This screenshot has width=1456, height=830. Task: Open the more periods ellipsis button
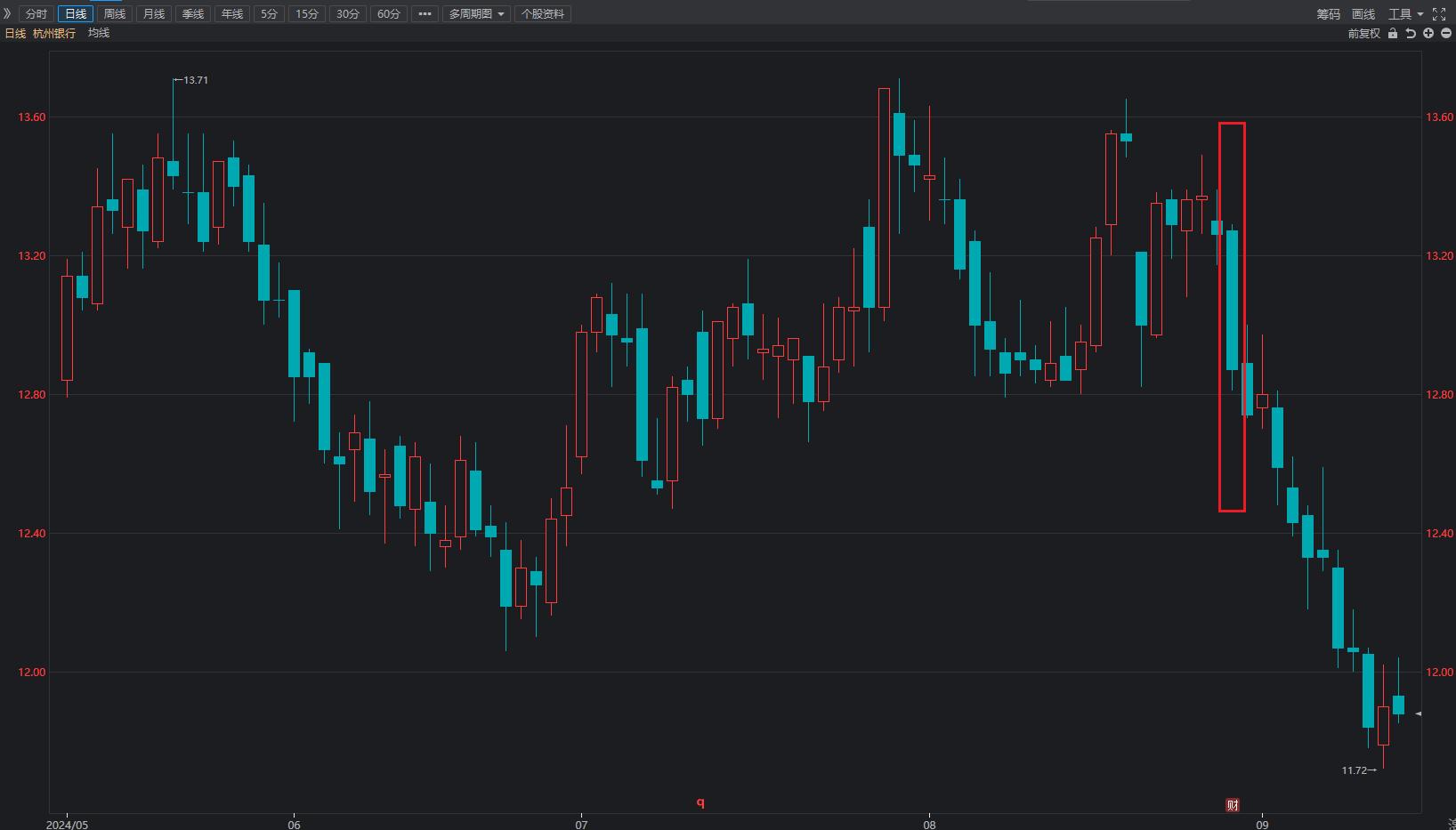[x=425, y=14]
